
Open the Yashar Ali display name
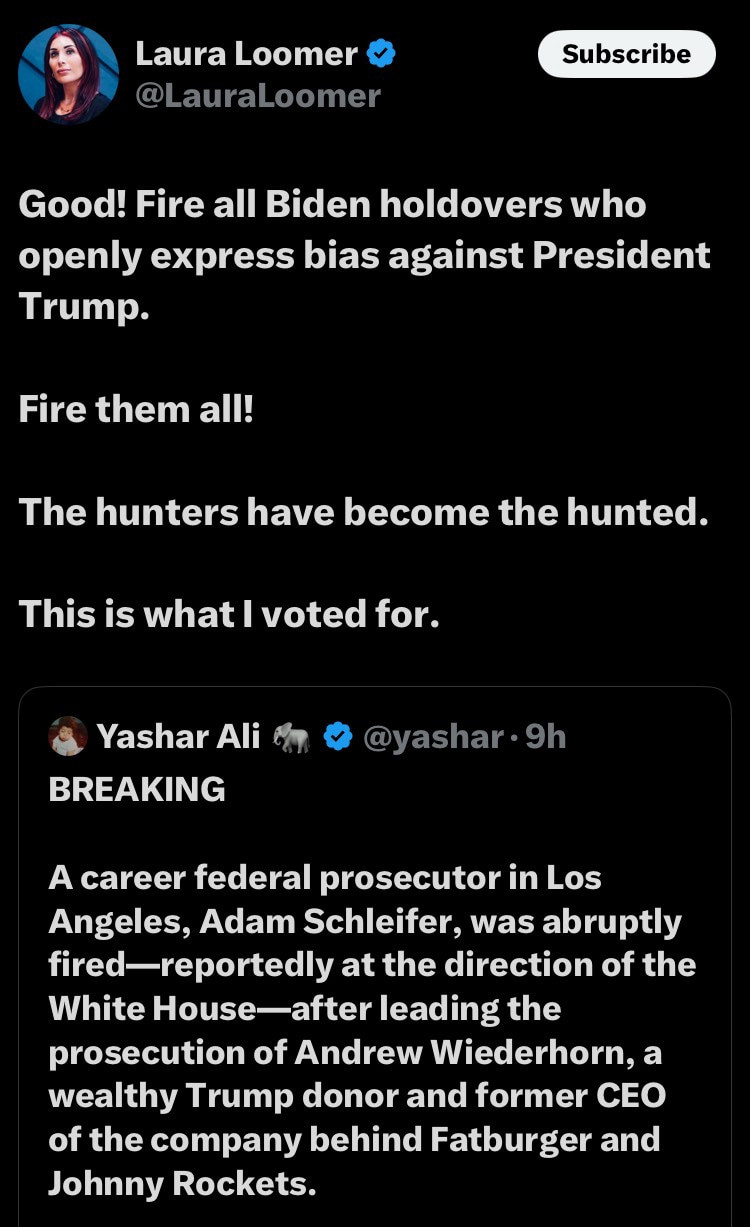click(178, 737)
